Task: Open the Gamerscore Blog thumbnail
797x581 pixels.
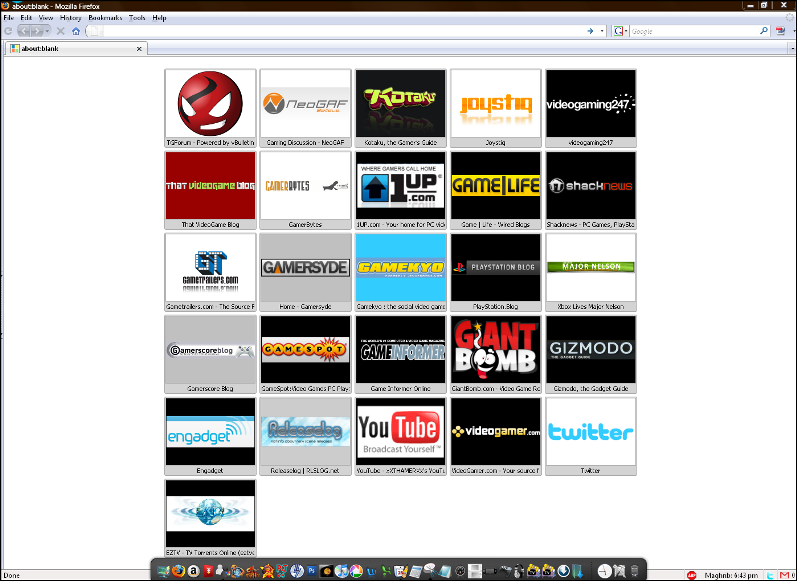Action: [x=210, y=354]
